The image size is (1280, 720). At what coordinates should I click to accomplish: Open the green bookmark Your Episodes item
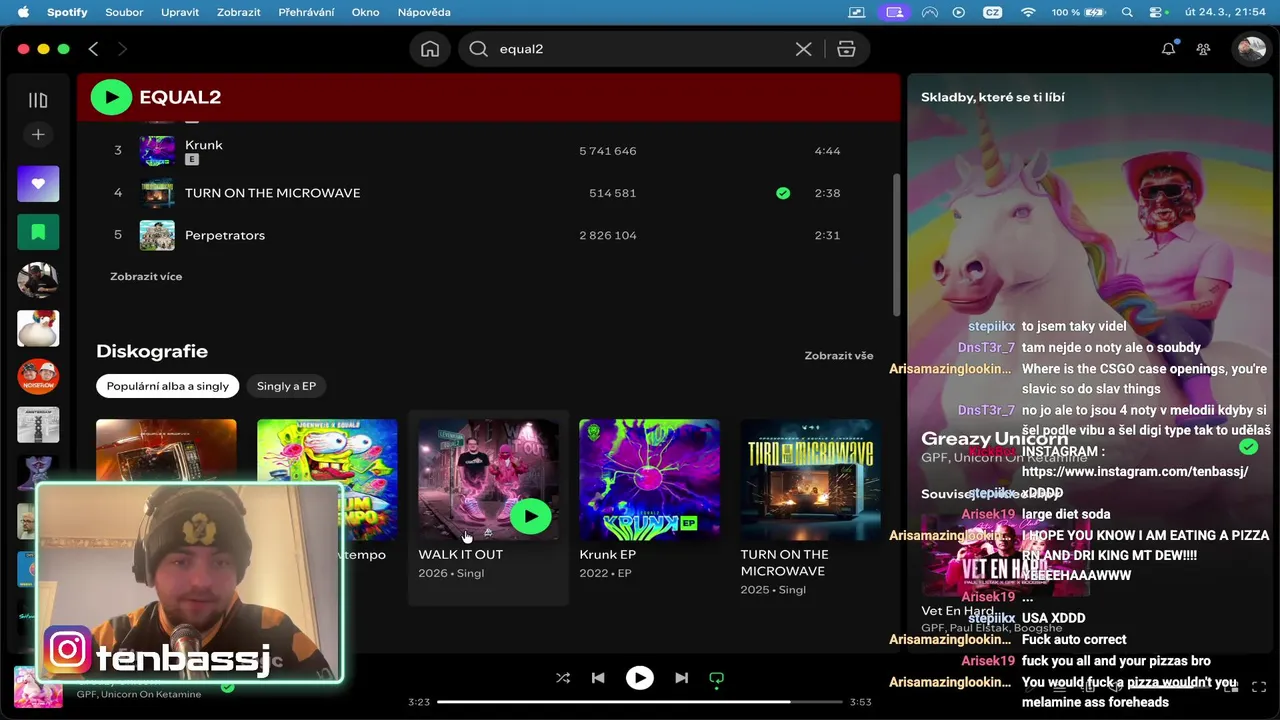tap(38, 232)
